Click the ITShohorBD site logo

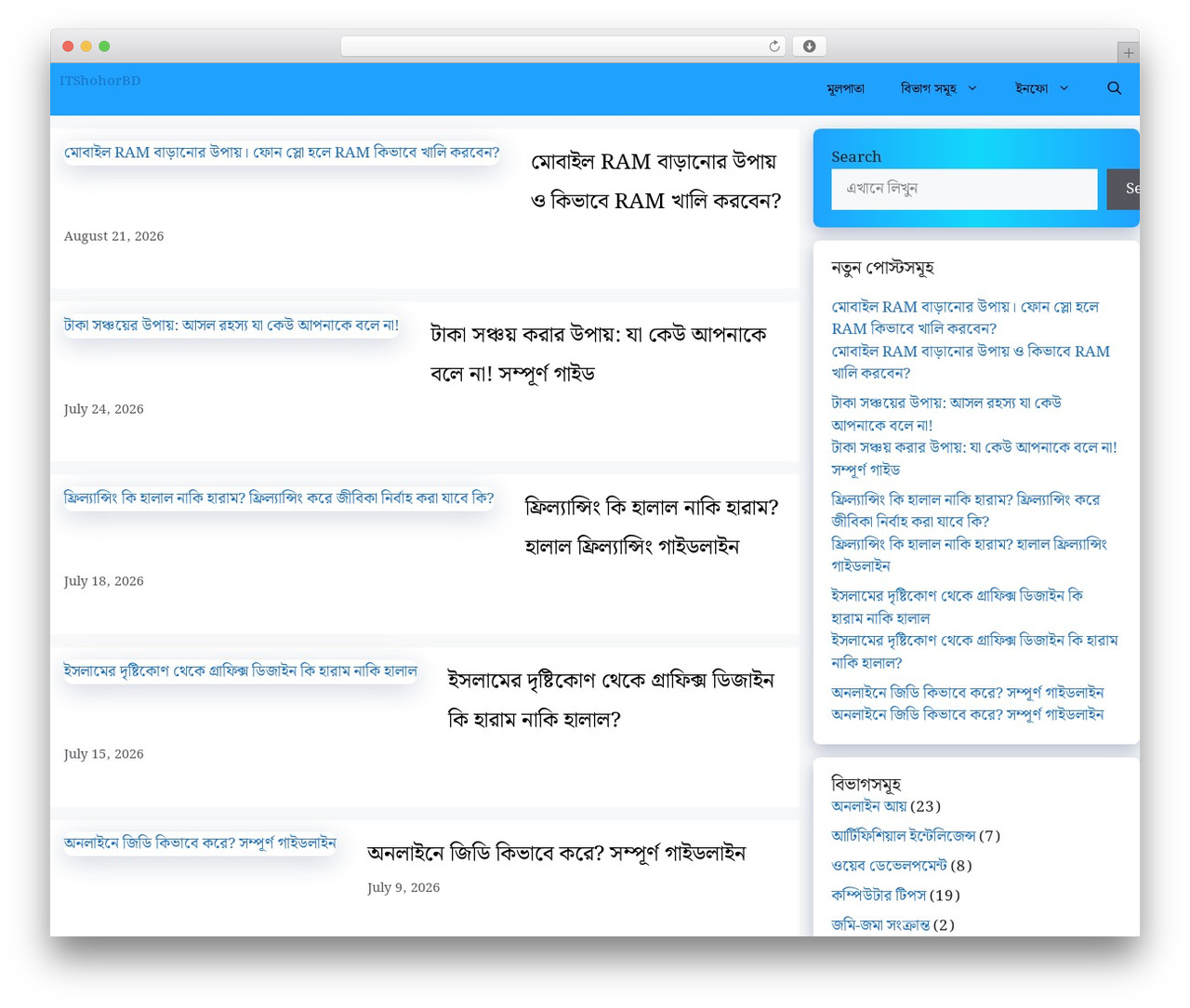point(100,81)
